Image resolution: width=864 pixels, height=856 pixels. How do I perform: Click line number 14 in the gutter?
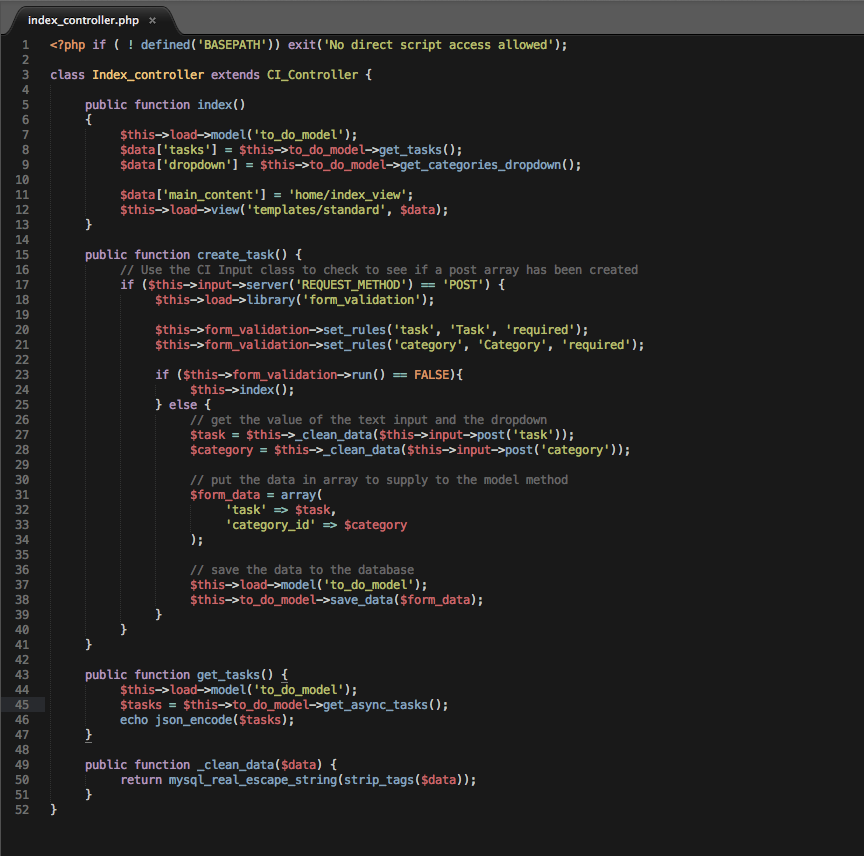click(22, 240)
